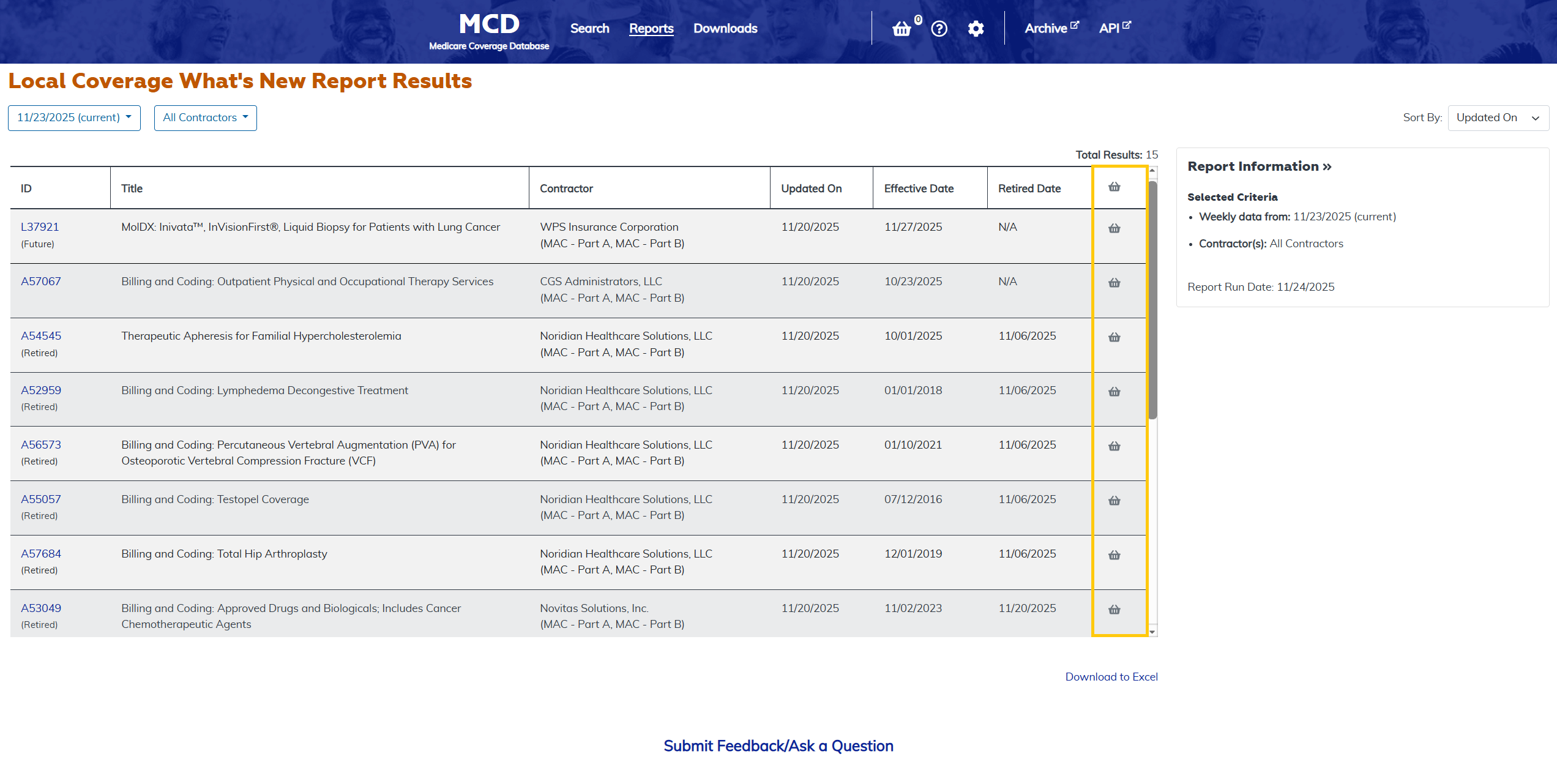Open the basket icon in header
The width and height of the screenshot is (1557, 784).
[x=902, y=29]
